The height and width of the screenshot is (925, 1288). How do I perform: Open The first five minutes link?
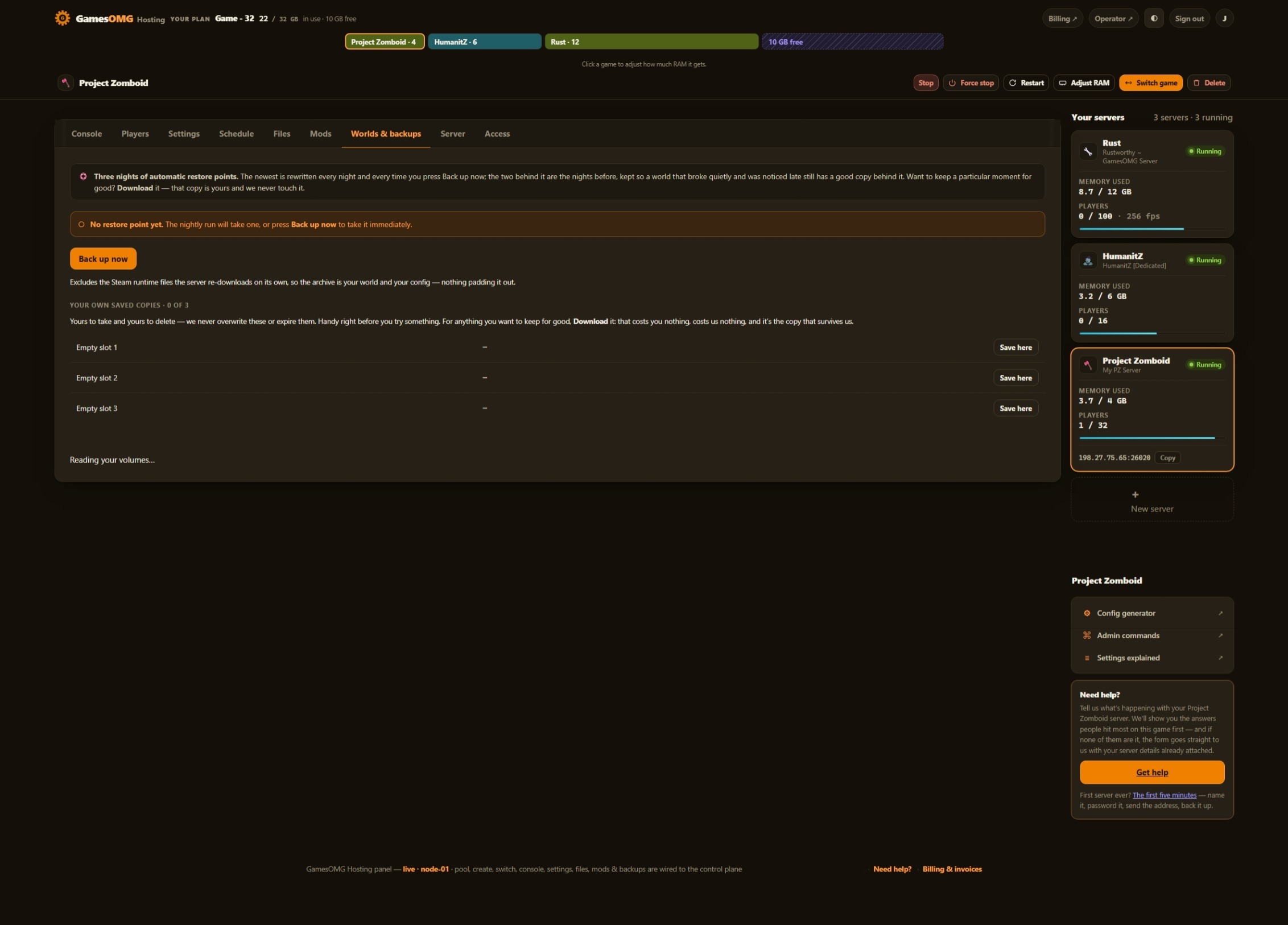[x=1164, y=795]
